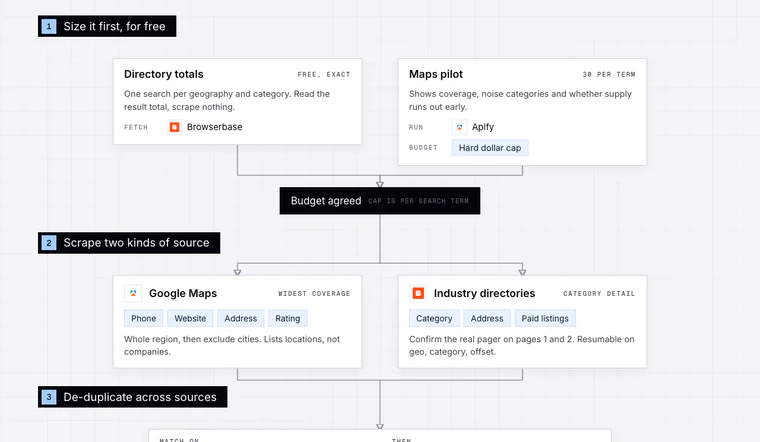Select the Paid listings tag

pos(545,318)
